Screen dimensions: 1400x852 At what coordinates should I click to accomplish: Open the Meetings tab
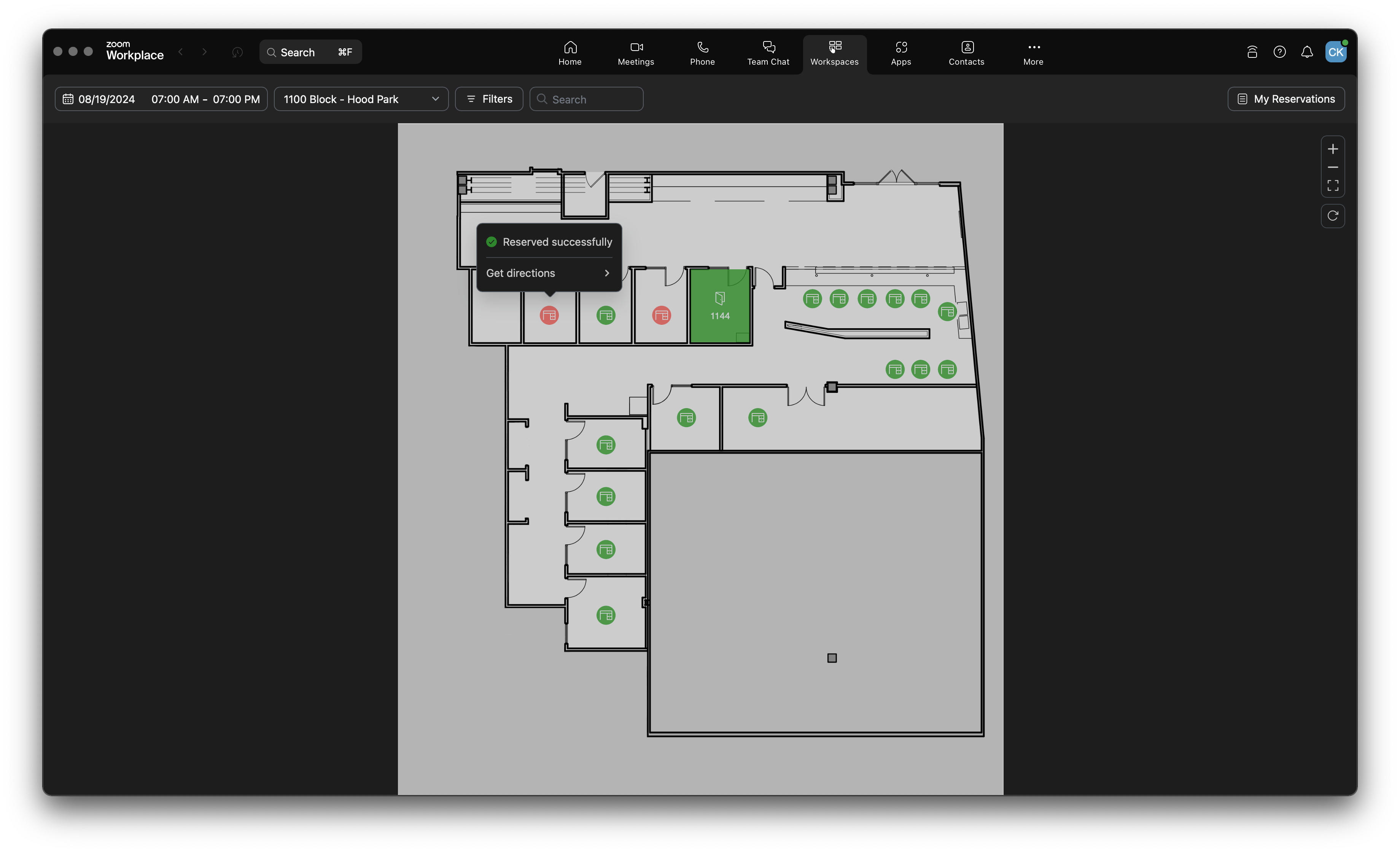pos(635,53)
